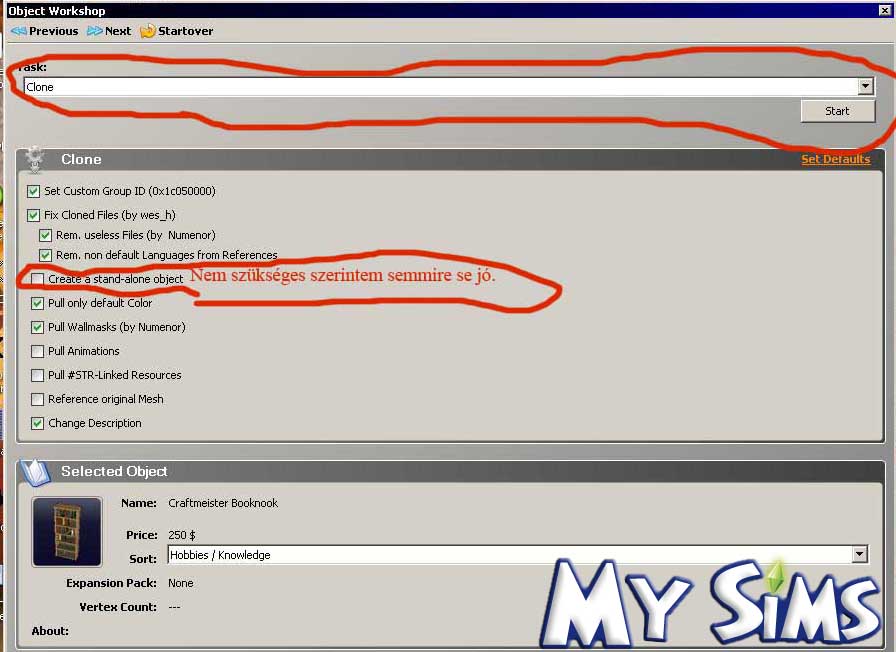Select the Craftmeister Booknook name text
The width and height of the screenshot is (896, 652).
click(223, 503)
